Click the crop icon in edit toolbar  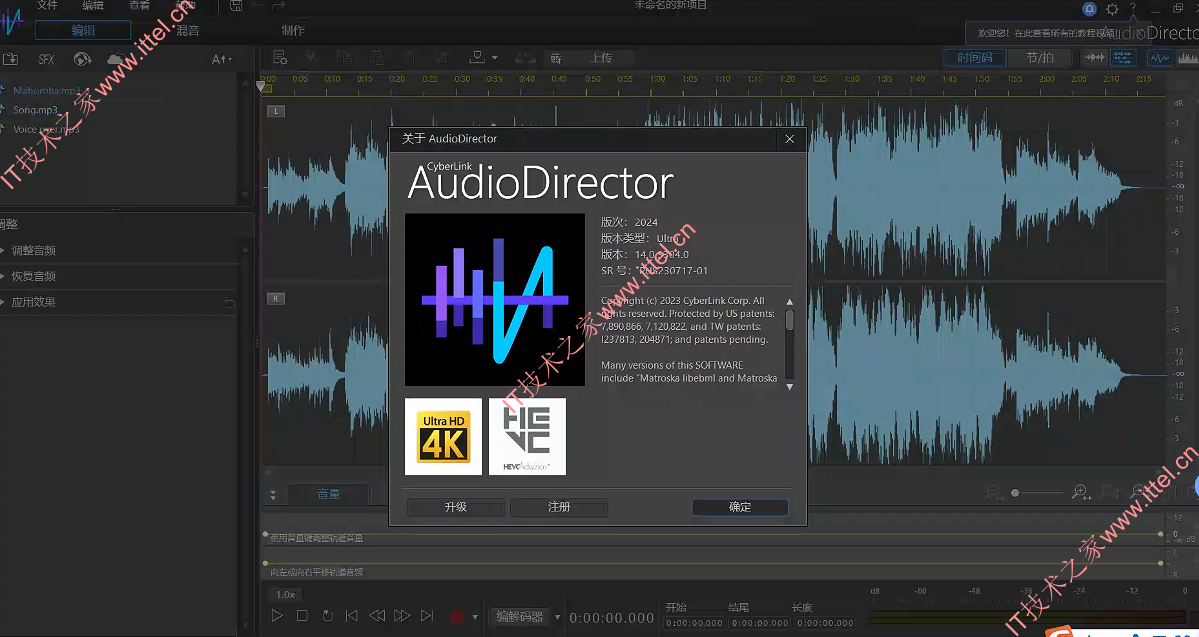[x=441, y=57]
